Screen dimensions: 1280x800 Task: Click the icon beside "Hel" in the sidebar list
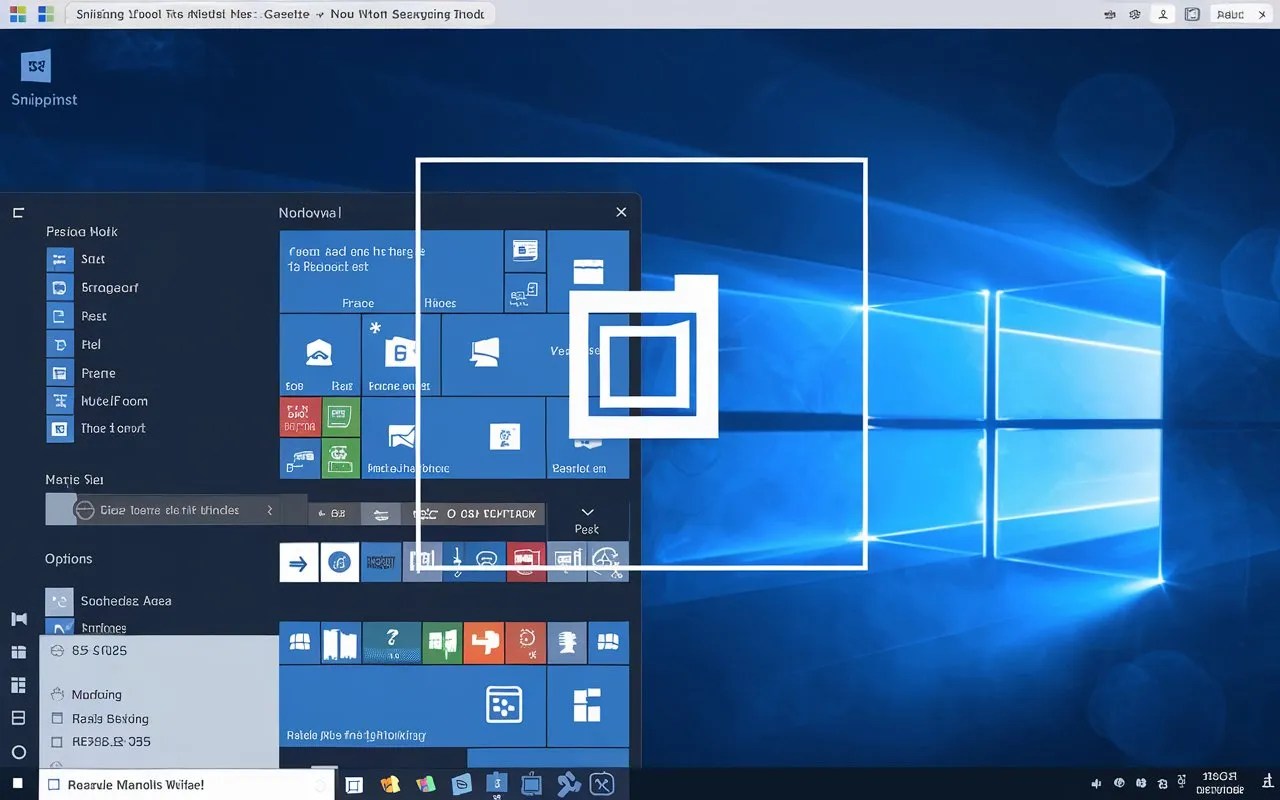[60, 345]
